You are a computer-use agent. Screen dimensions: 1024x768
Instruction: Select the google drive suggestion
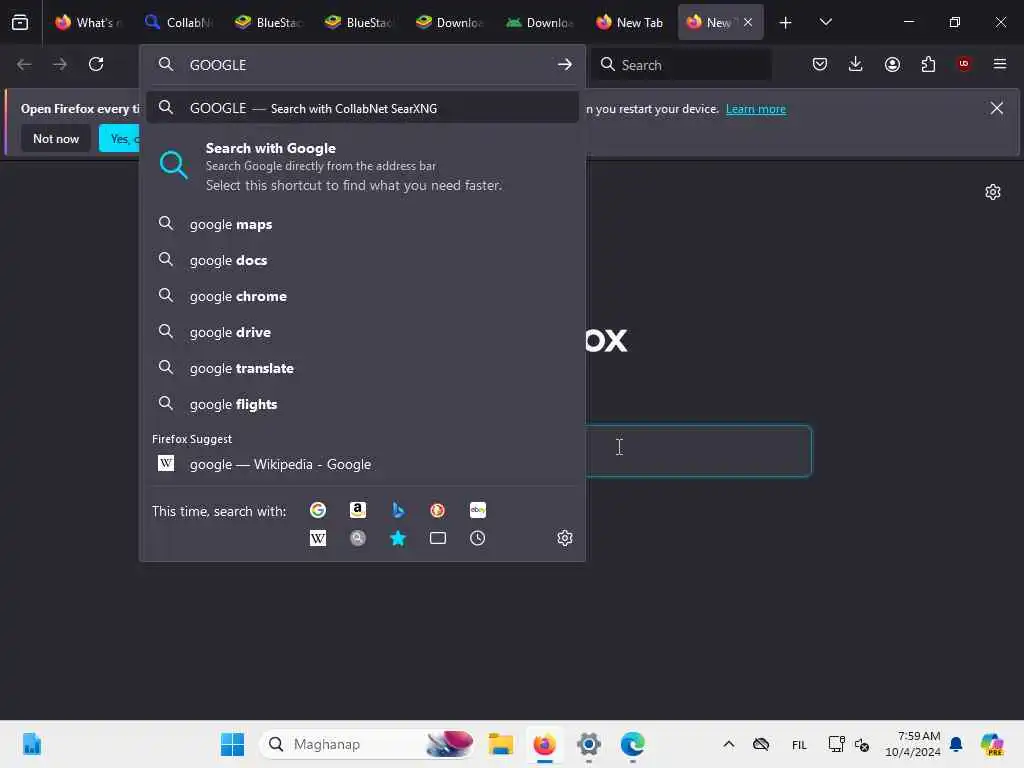tap(362, 332)
